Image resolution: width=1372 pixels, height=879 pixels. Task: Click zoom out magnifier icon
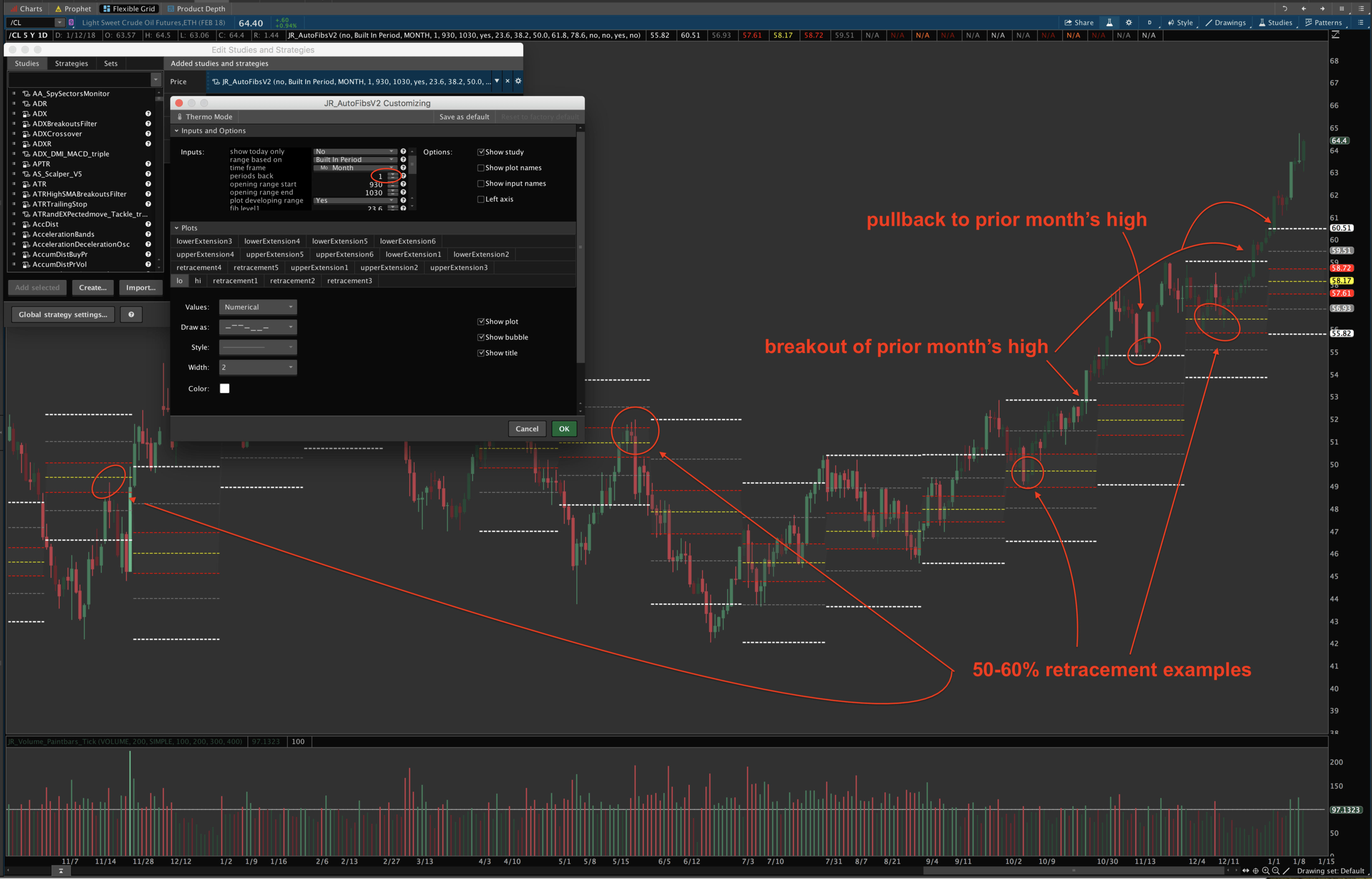point(1276,871)
